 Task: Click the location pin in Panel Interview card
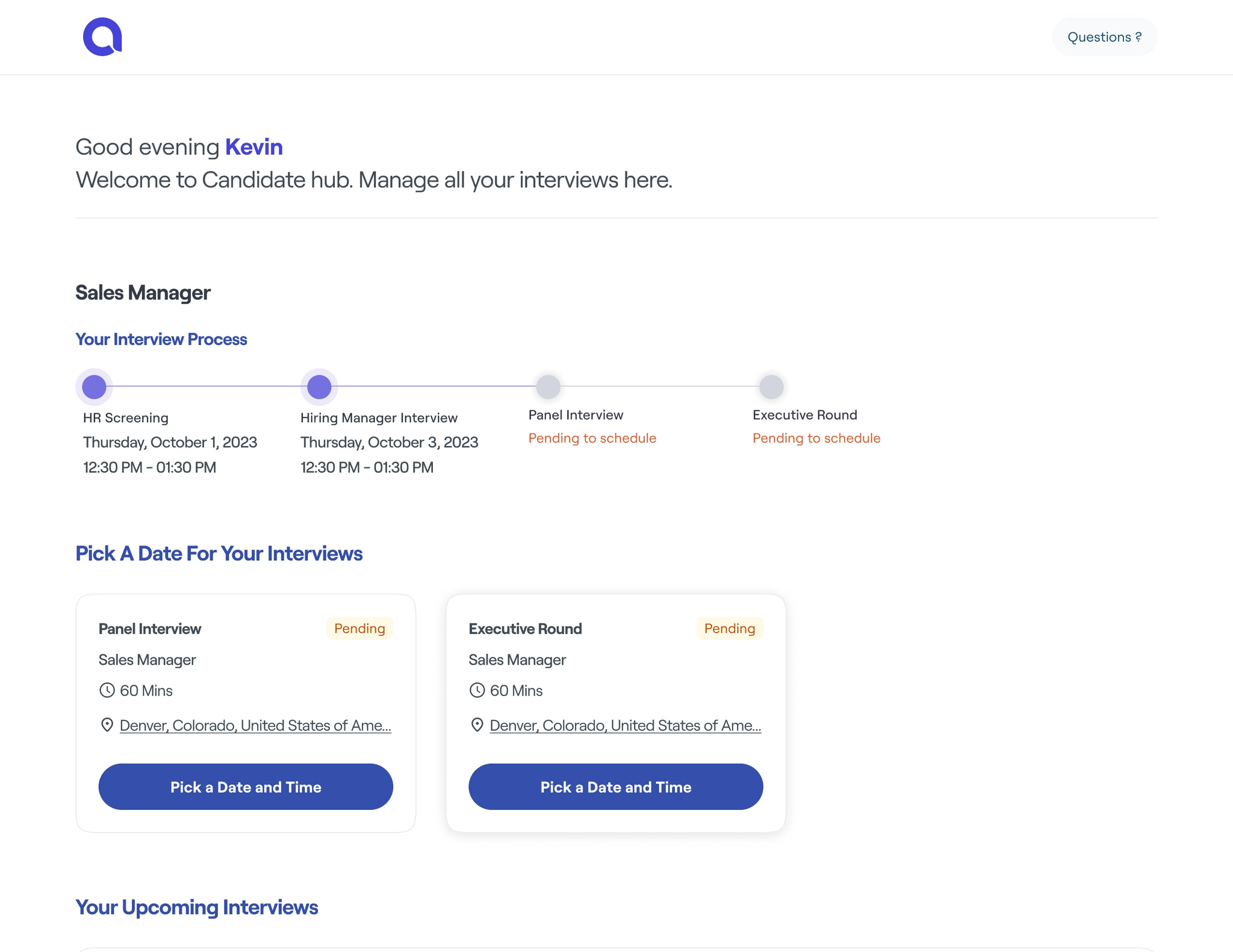pyautogui.click(x=107, y=724)
